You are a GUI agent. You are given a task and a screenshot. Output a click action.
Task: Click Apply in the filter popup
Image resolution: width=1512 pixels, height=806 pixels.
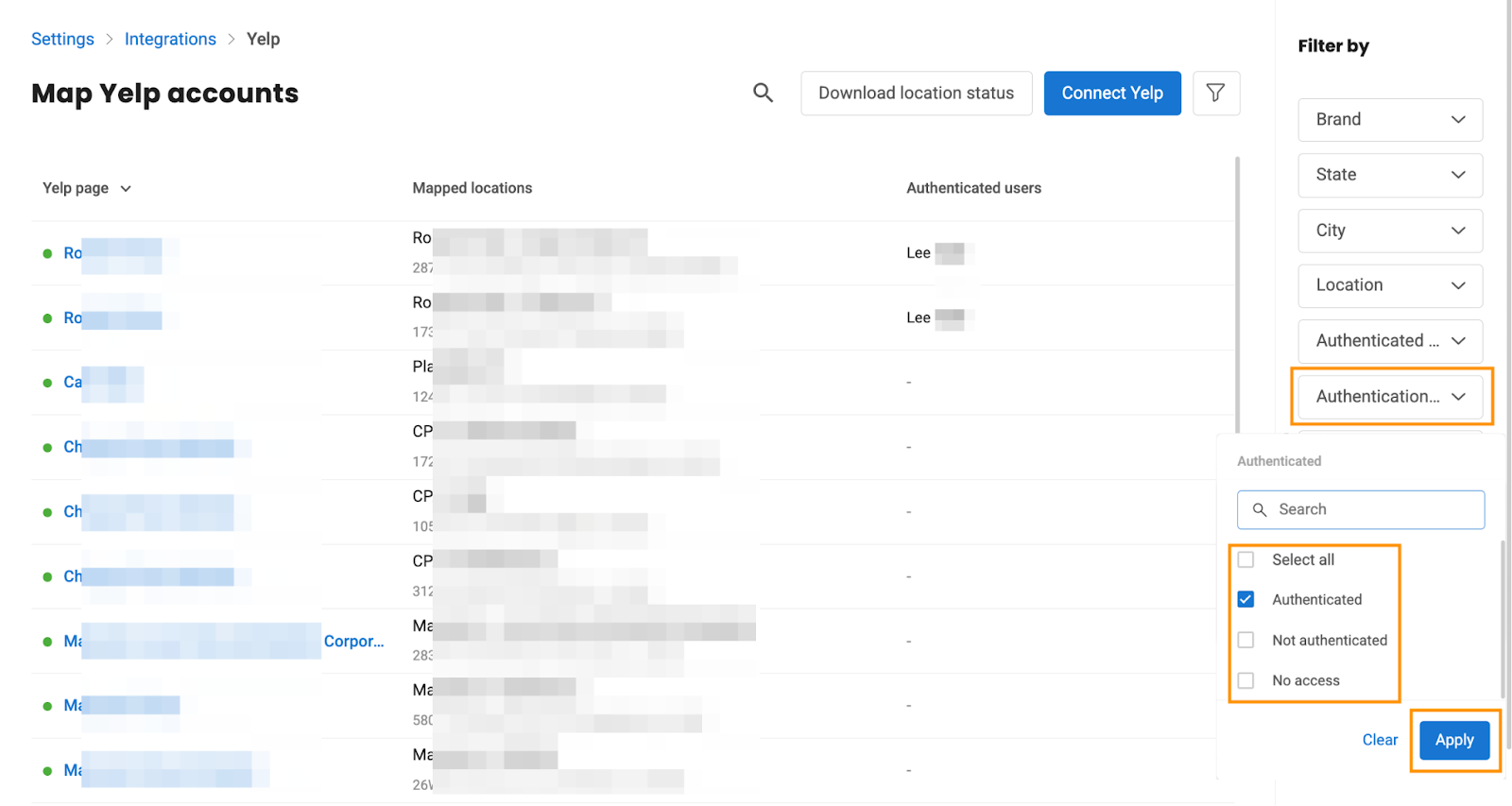click(1454, 740)
